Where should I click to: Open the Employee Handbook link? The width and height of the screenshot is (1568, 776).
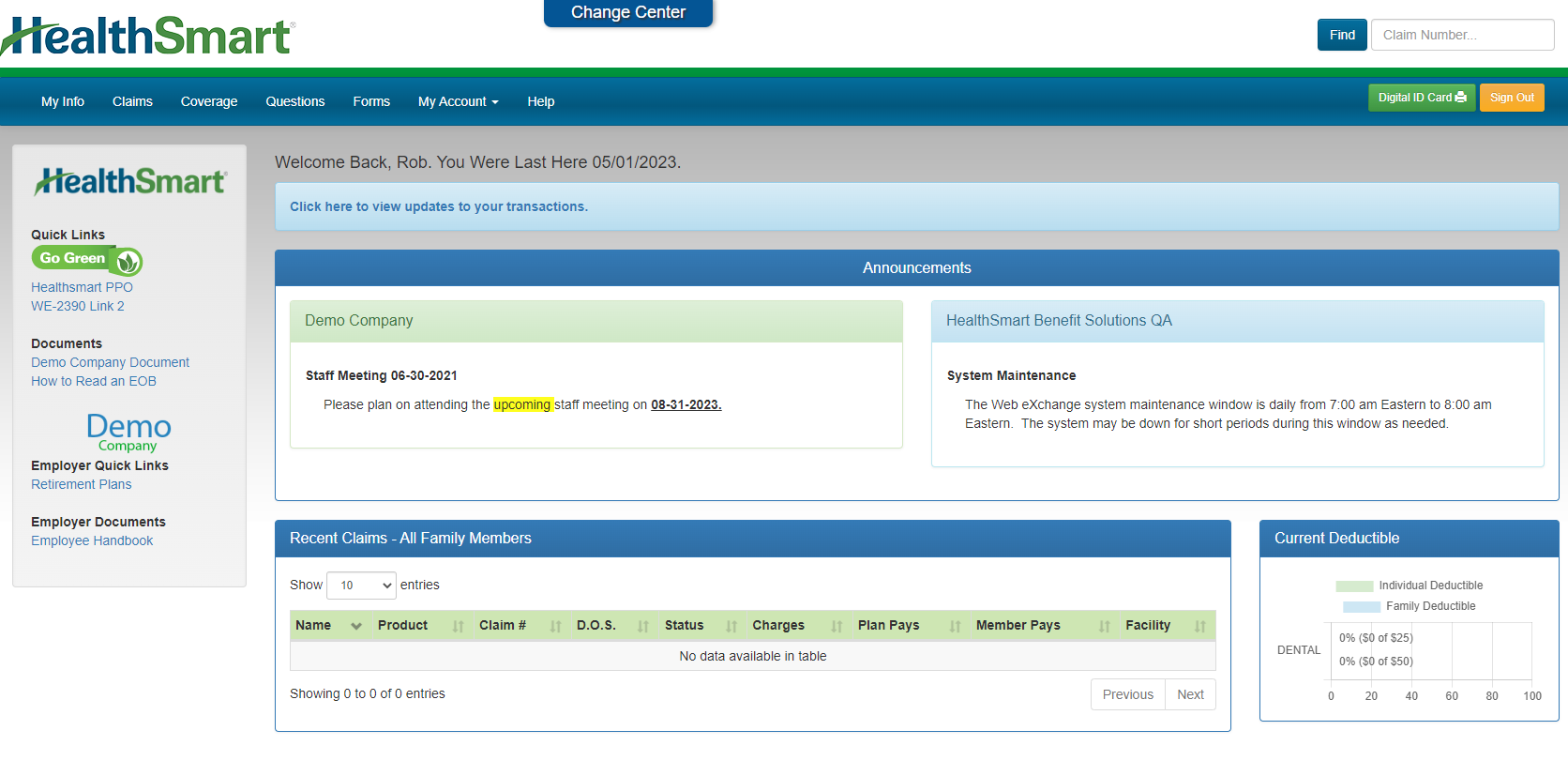pyautogui.click(x=92, y=540)
